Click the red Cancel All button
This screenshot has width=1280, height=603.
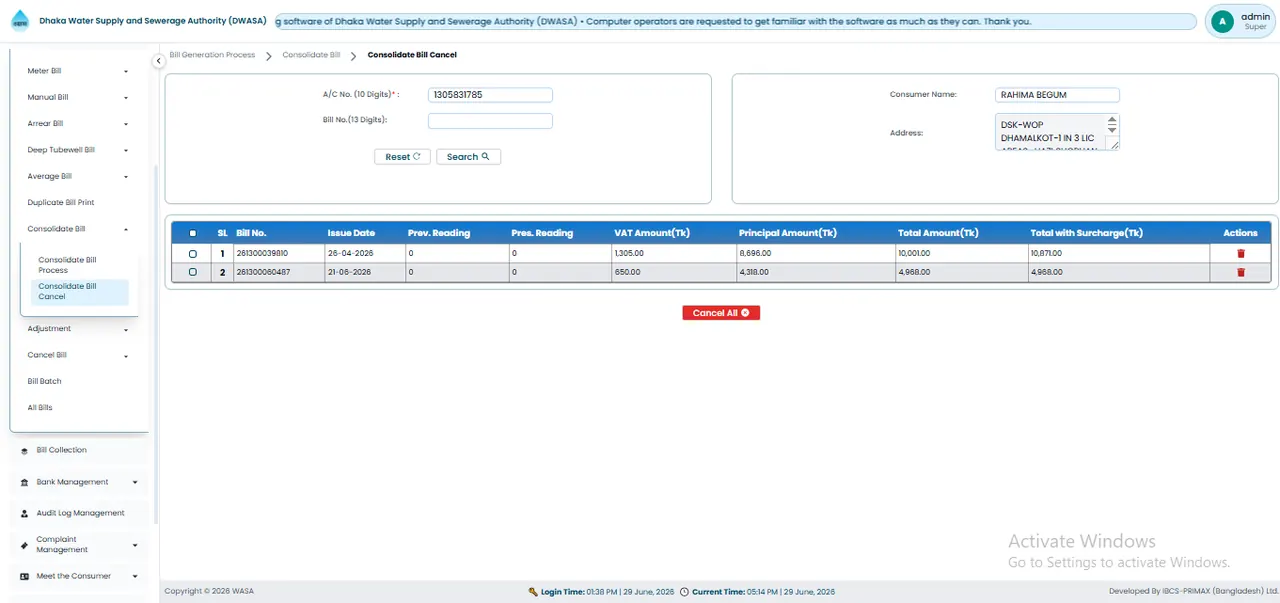pyautogui.click(x=722, y=313)
